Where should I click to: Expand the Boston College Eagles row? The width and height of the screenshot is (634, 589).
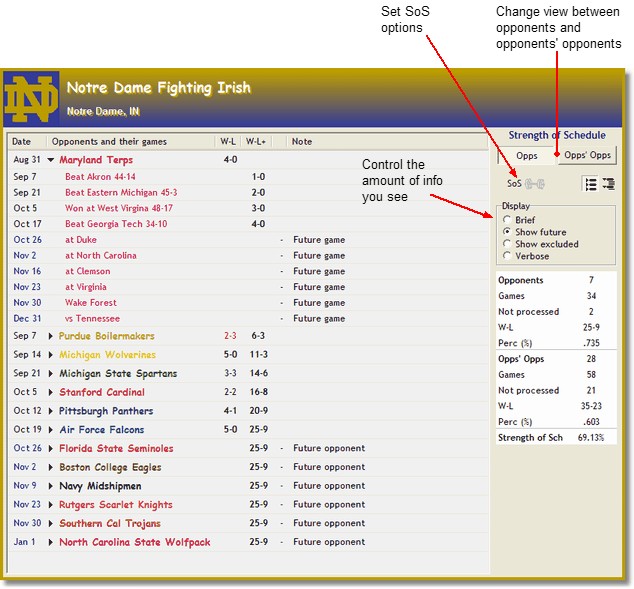51,467
